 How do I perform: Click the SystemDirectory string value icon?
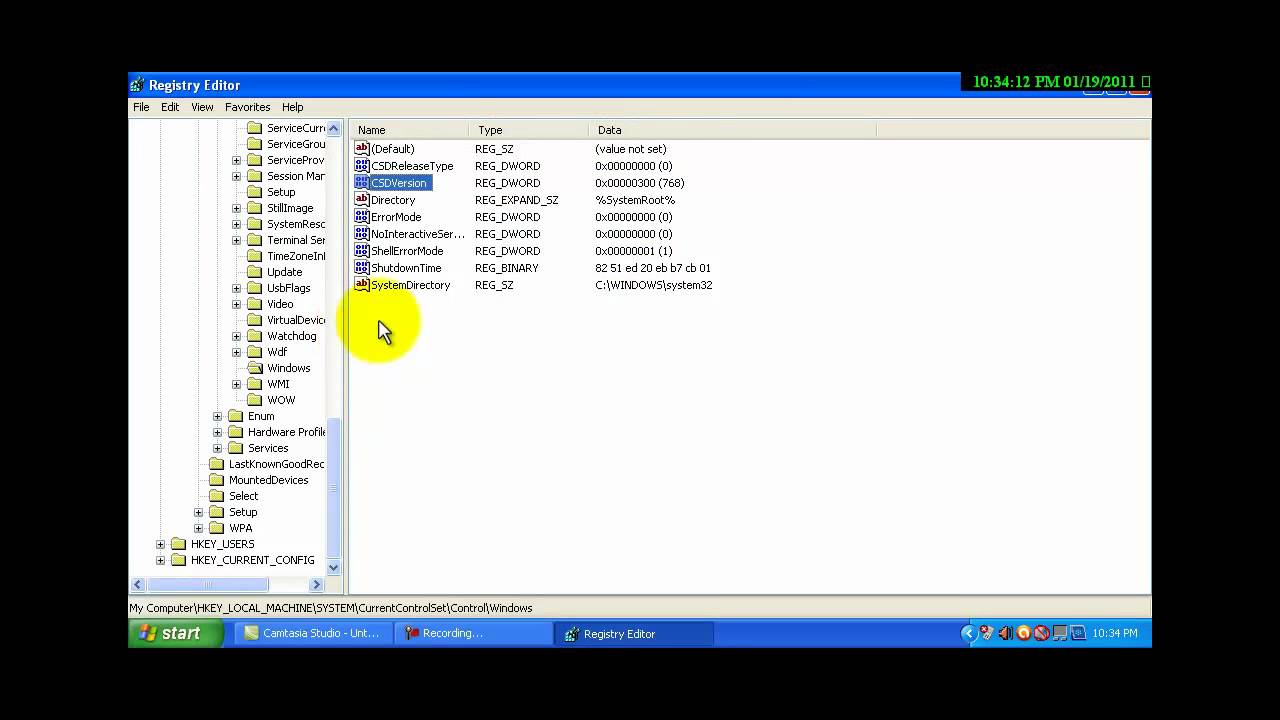pos(362,285)
